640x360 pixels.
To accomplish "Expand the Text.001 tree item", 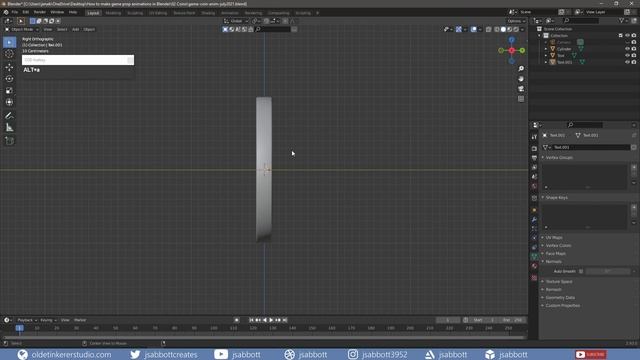I will [x=546, y=62].
